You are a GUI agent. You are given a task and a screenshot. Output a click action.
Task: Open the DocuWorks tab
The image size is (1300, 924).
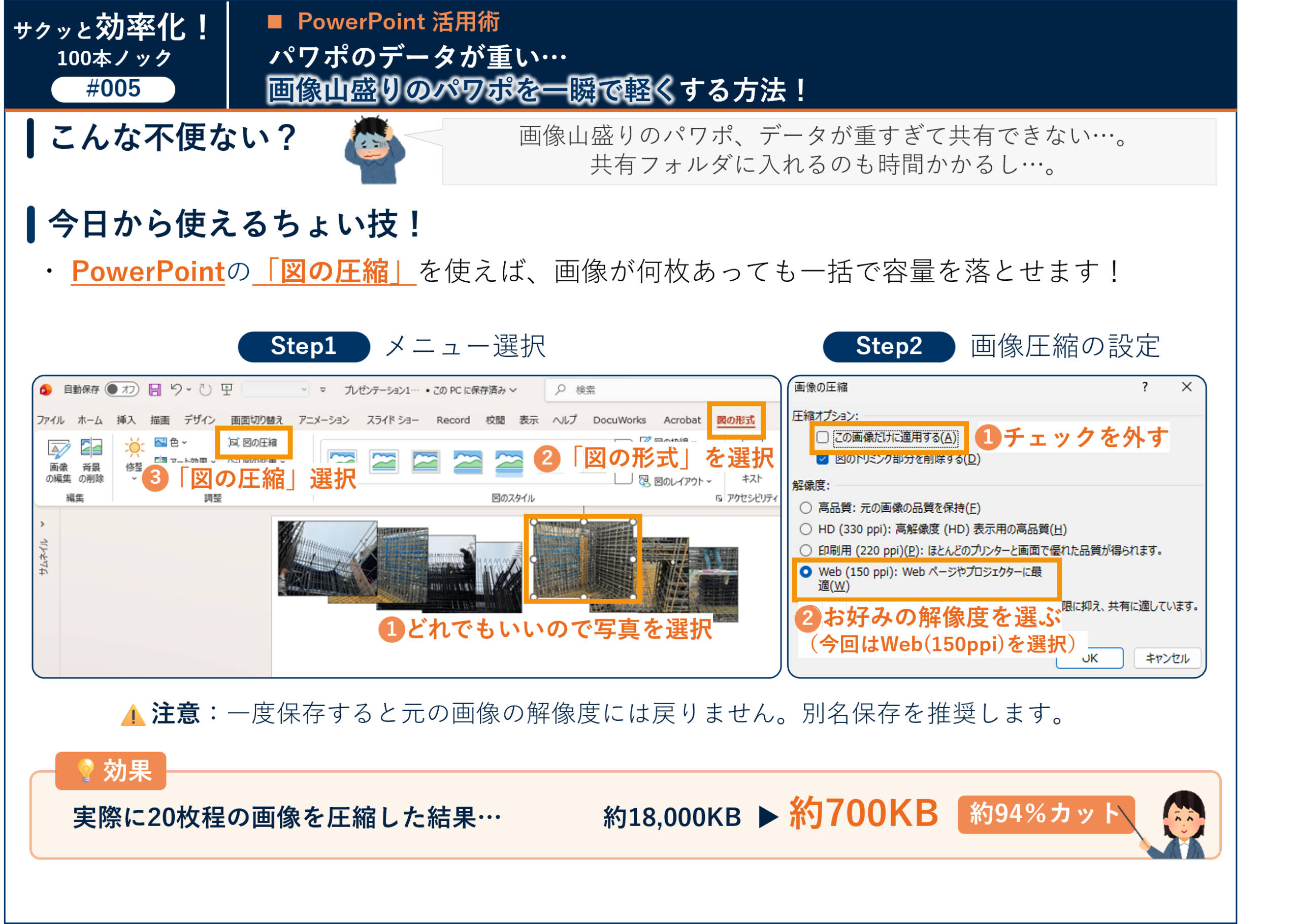(619, 420)
